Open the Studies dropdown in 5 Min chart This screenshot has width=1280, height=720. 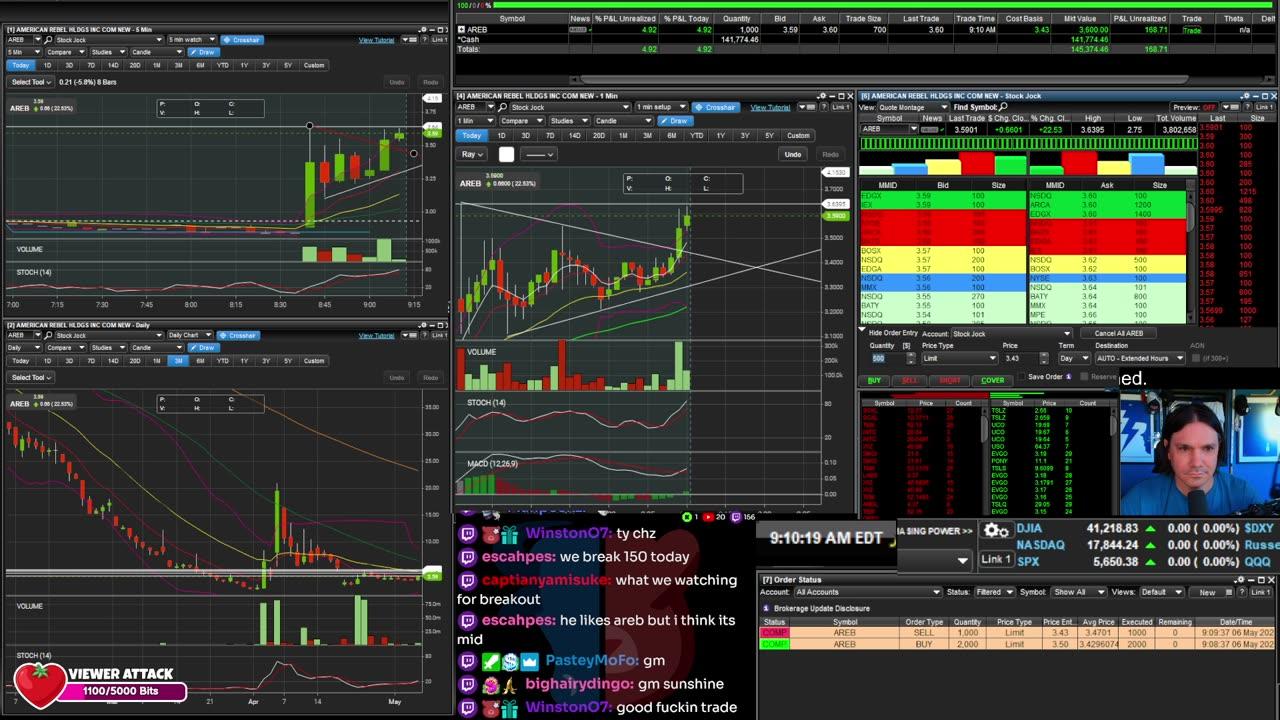coord(108,52)
